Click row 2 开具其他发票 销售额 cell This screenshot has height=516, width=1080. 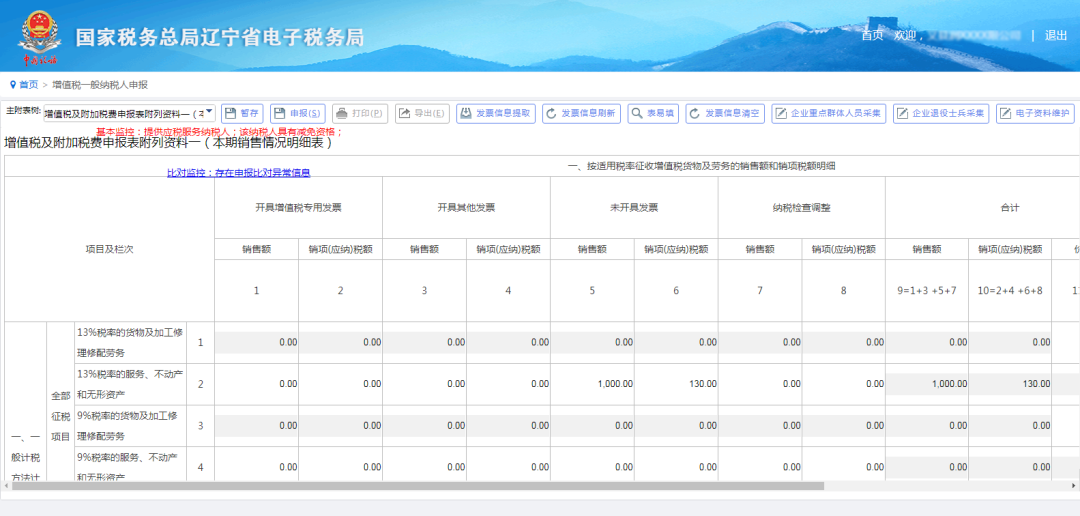coord(424,384)
